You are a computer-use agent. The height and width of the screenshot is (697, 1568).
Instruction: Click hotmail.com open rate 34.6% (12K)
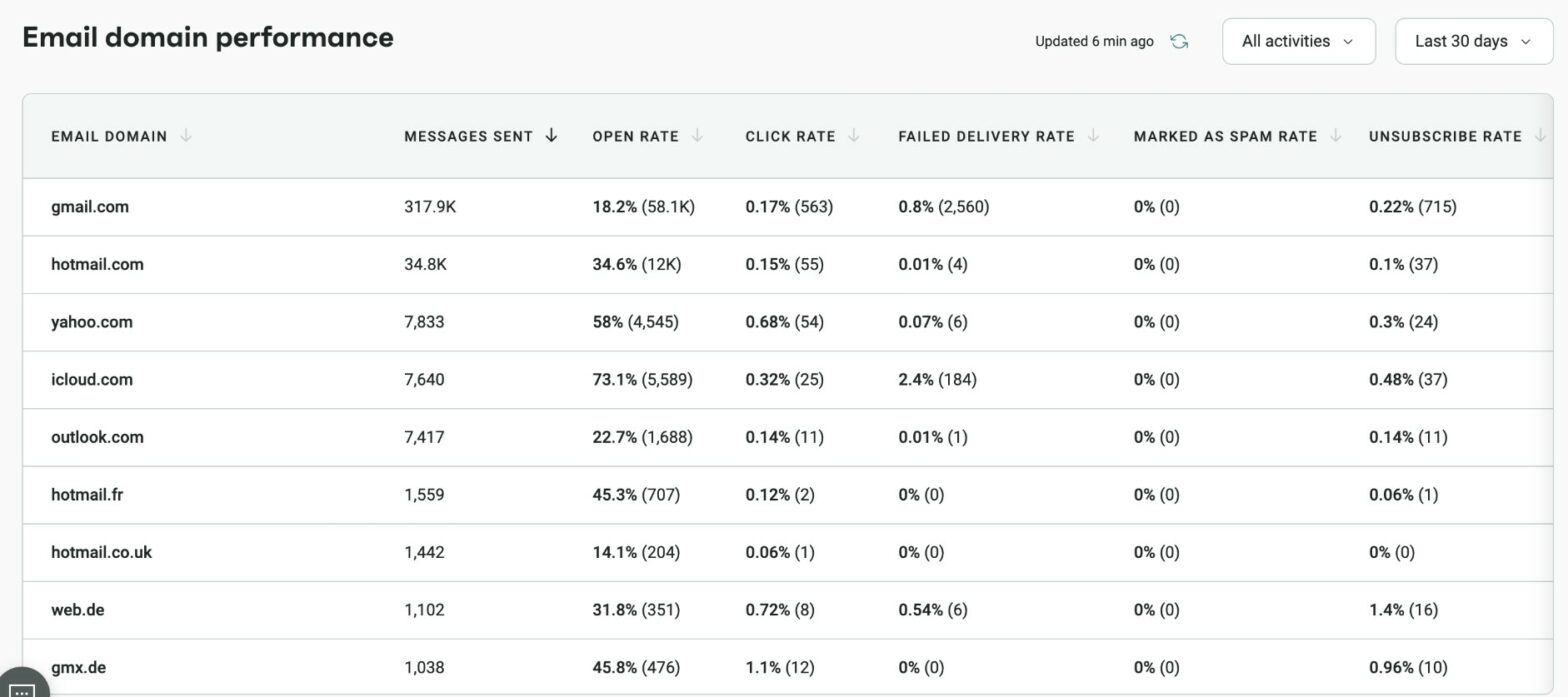coord(636,264)
